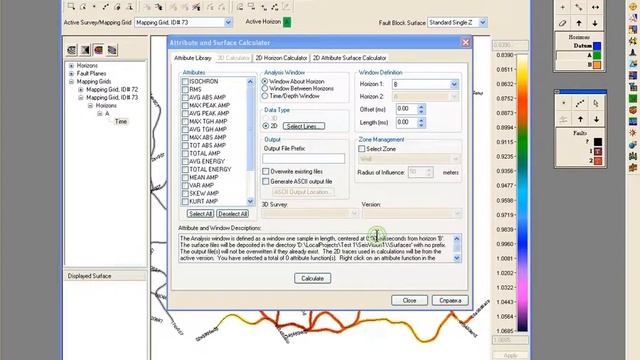This screenshot has width=640, height=360.
Task: Click the green square icon in right sidebar
Action: (633, 98)
